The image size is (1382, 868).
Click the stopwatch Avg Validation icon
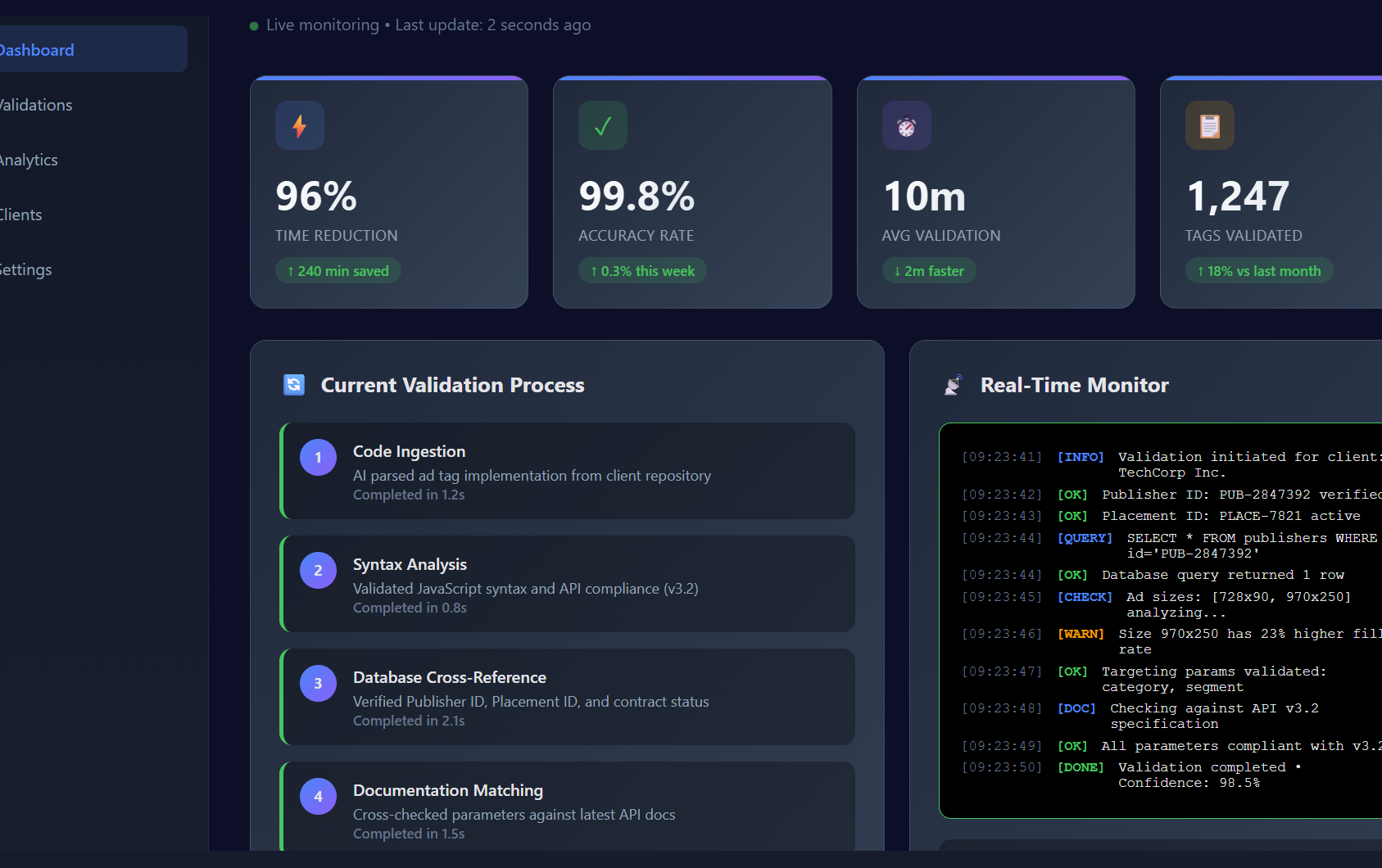906,126
